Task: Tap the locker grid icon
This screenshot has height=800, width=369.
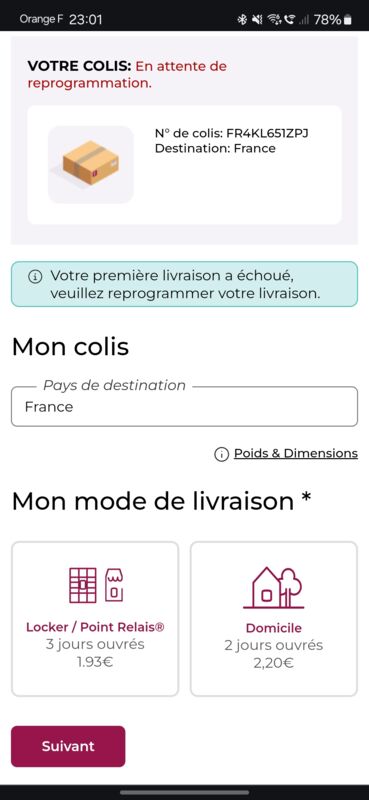Action: (83, 584)
